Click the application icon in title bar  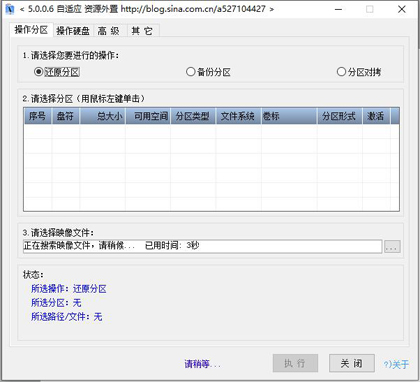pyautogui.click(x=10, y=9)
